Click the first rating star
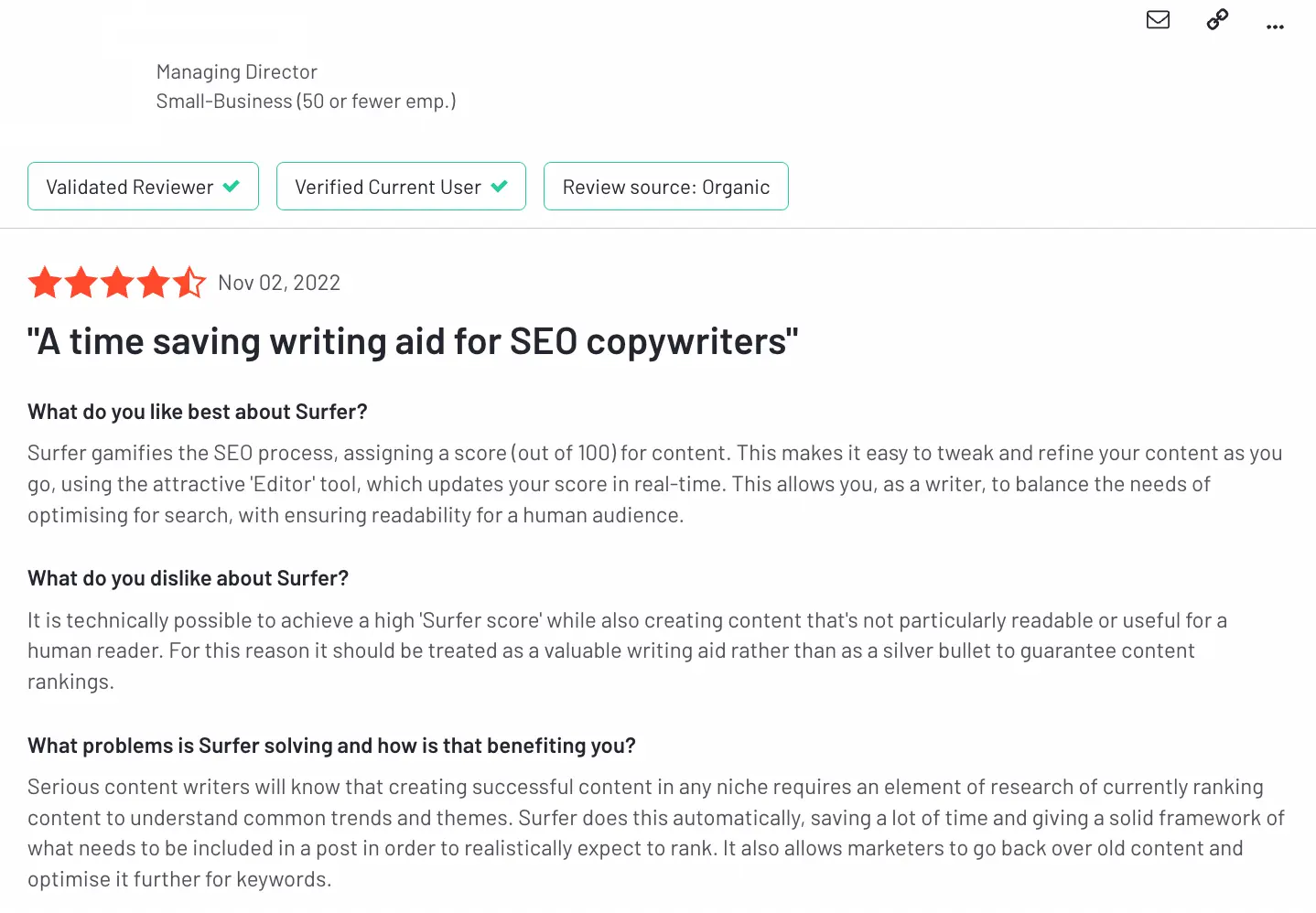Image resolution: width=1316 pixels, height=913 pixels. [45, 283]
